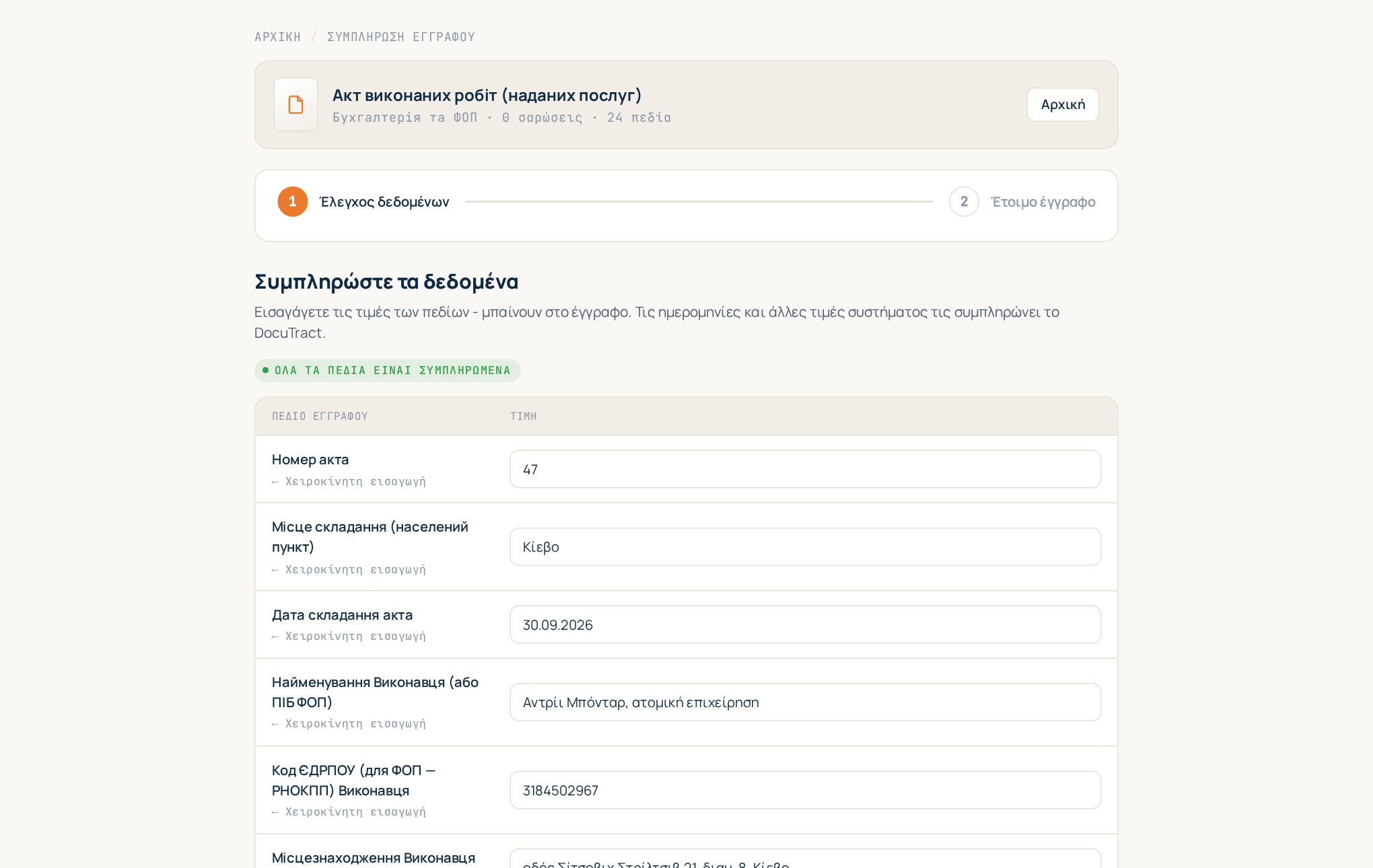
Task: Click the green all-fields-completed status badge
Action: coord(388,370)
